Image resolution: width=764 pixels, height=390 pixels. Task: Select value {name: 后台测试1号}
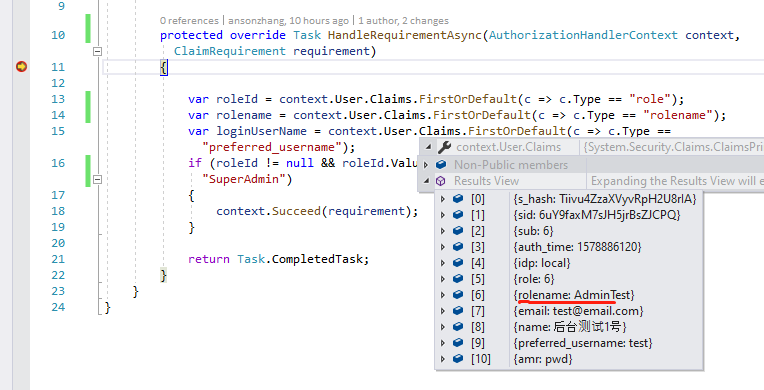(570, 327)
